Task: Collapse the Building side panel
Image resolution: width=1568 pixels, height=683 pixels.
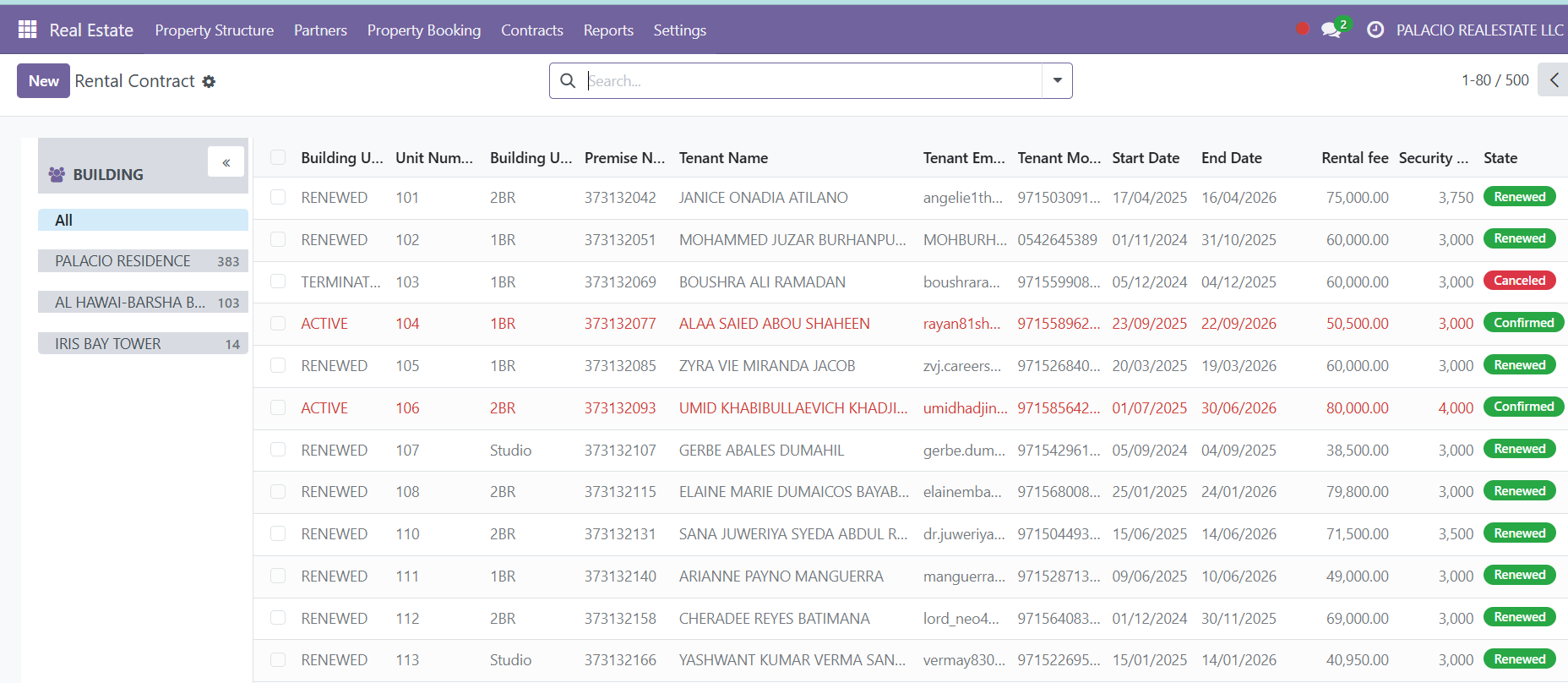Action: (x=226, y=162)
